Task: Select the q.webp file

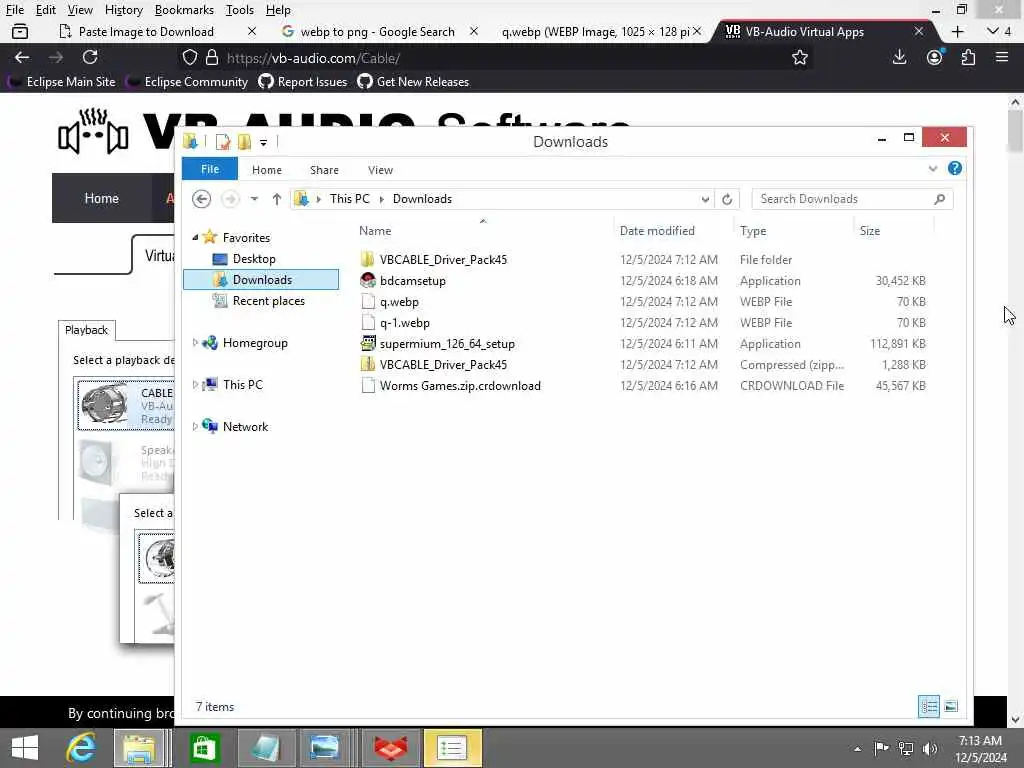Action: [x=399, y=302]
